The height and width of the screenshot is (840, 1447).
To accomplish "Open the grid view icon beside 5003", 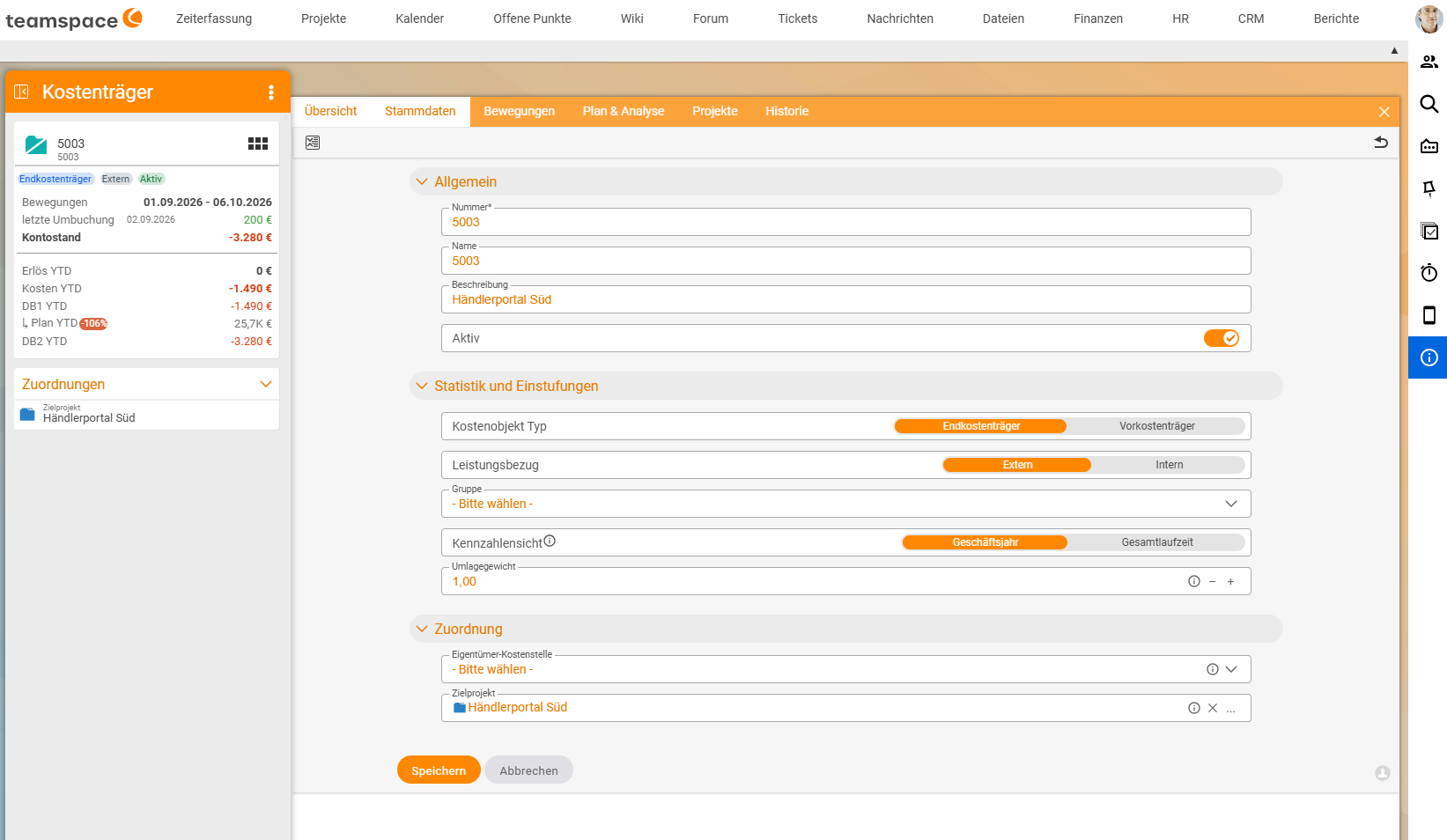I will (258, 144).
